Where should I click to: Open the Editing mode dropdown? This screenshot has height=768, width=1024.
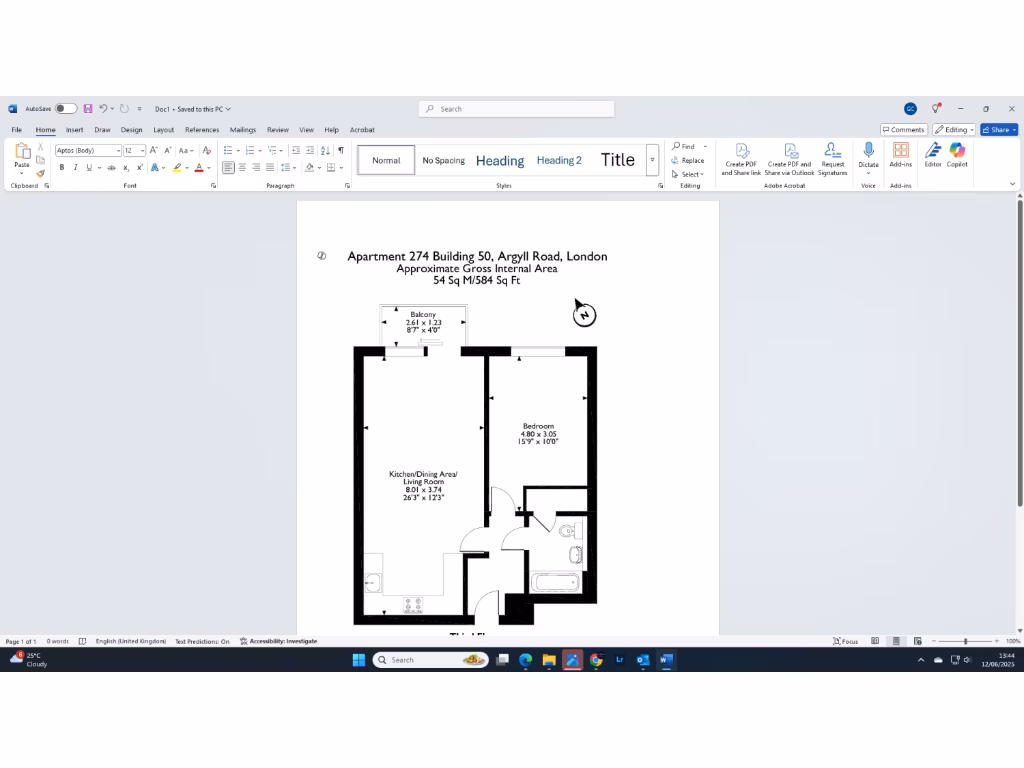954,130
